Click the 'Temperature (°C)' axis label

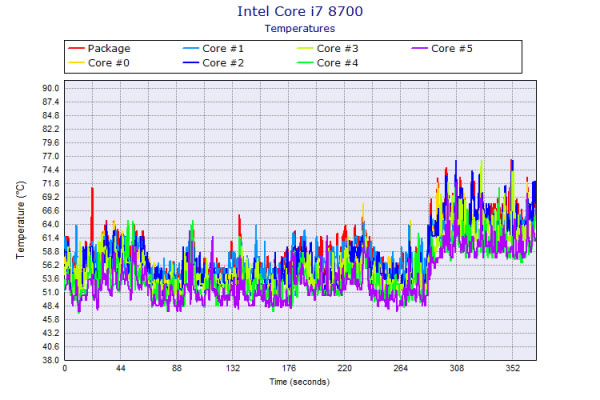click(x=21, y=220)
